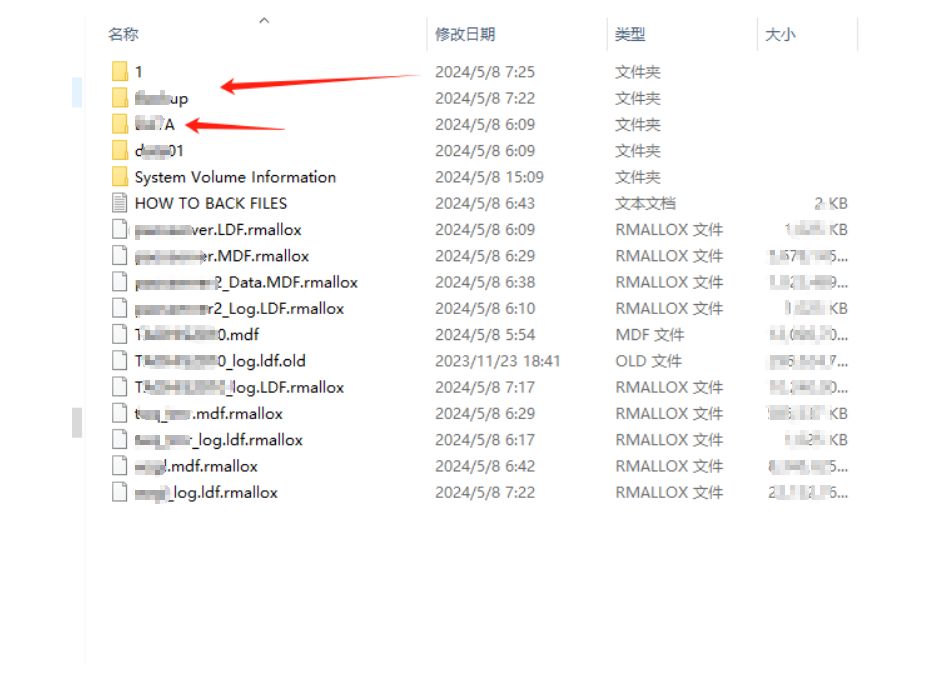Open the System Volume Information folder icon
Viewport: 950px width, 695px height.
pos(120,177)
